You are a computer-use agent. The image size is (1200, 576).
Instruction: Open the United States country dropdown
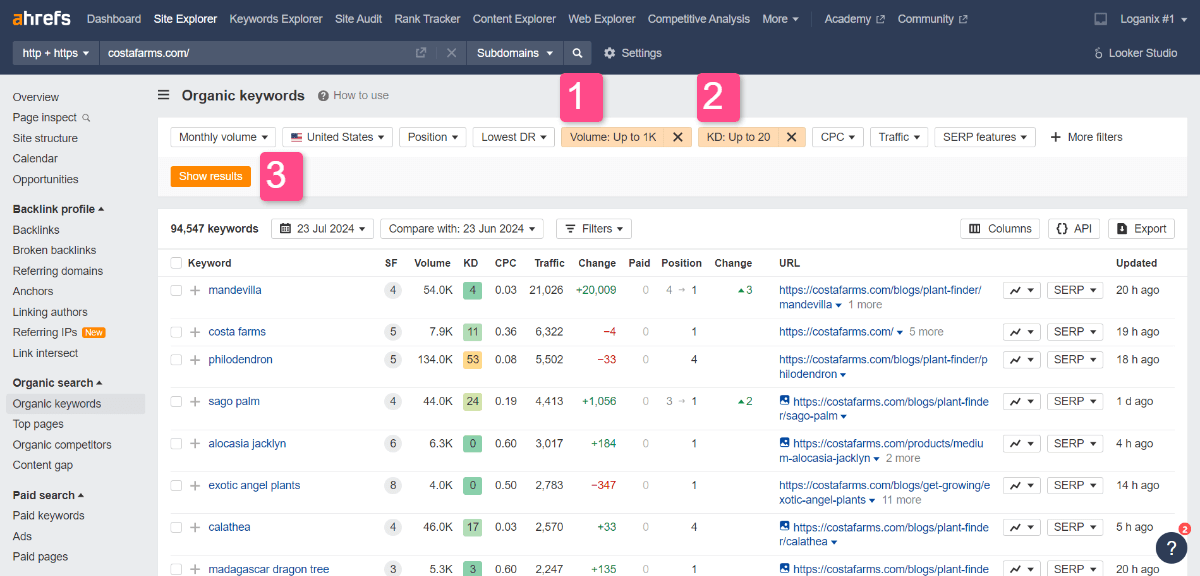click(337, 137)
